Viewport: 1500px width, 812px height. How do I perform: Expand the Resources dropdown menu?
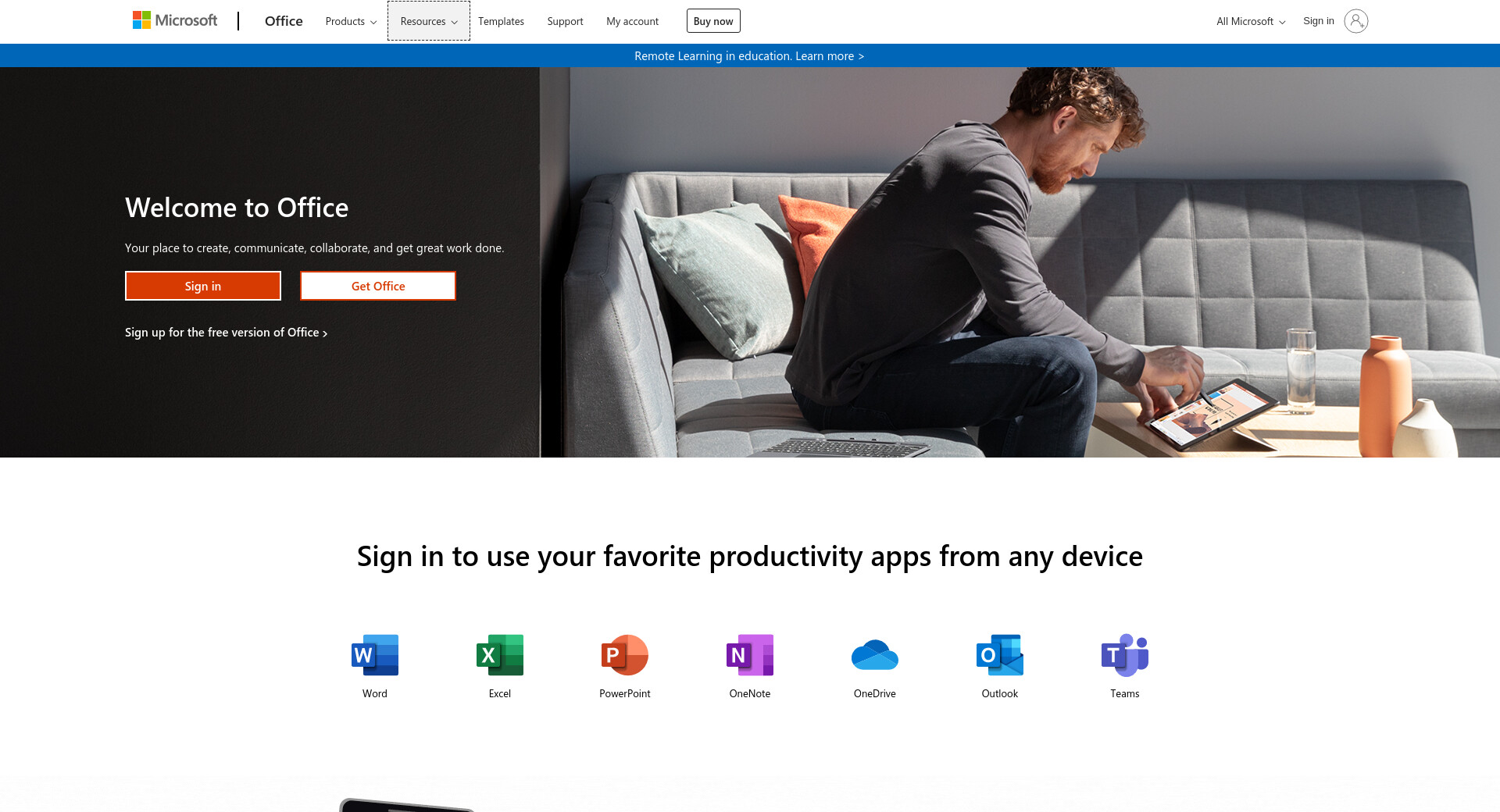coord(429,21)
